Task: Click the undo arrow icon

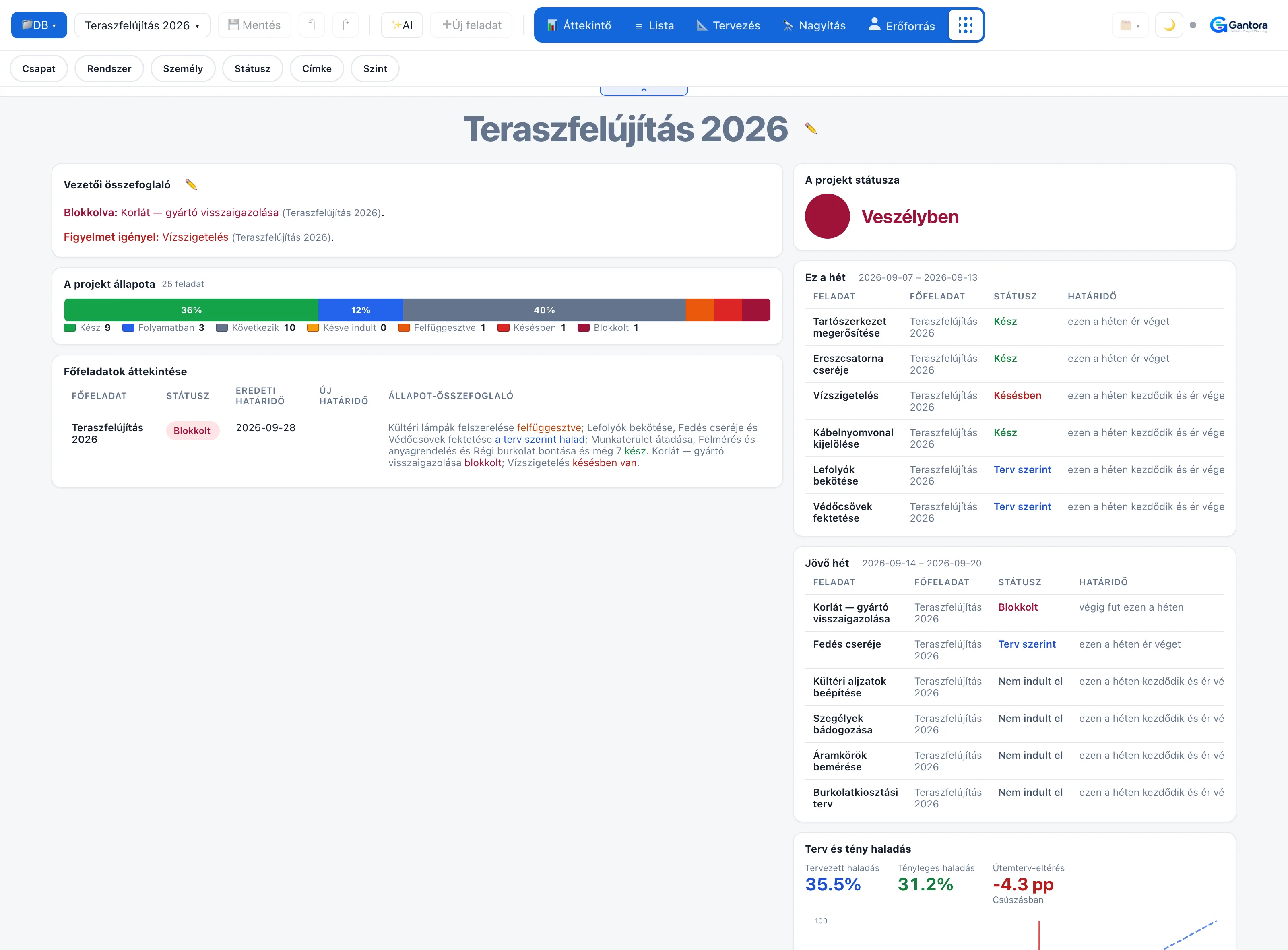Action: point(312,25)
